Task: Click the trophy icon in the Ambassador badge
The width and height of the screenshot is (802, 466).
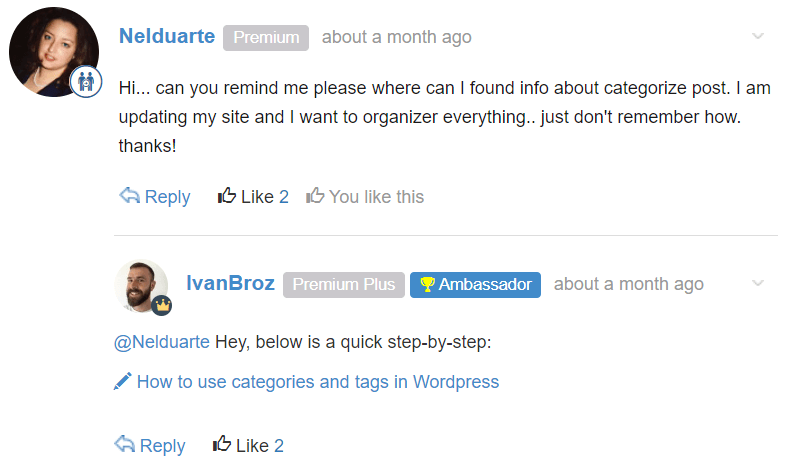Action: click(427, 284)
